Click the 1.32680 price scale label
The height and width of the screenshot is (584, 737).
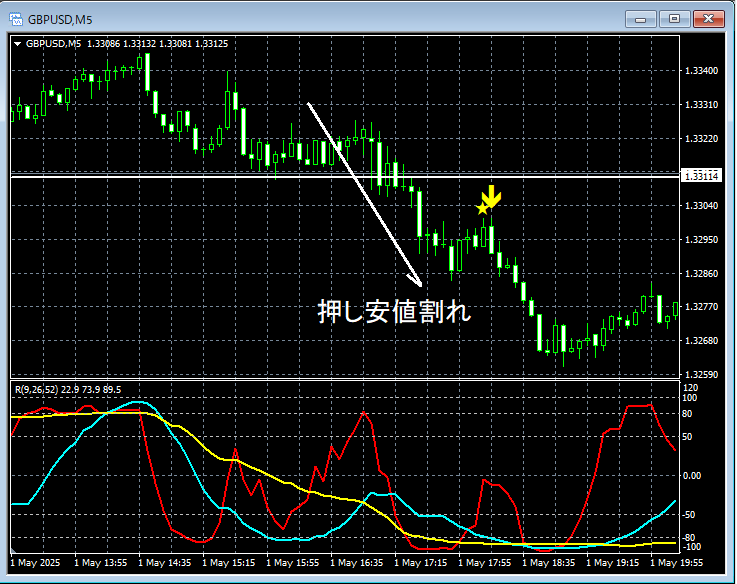point(701,340)
